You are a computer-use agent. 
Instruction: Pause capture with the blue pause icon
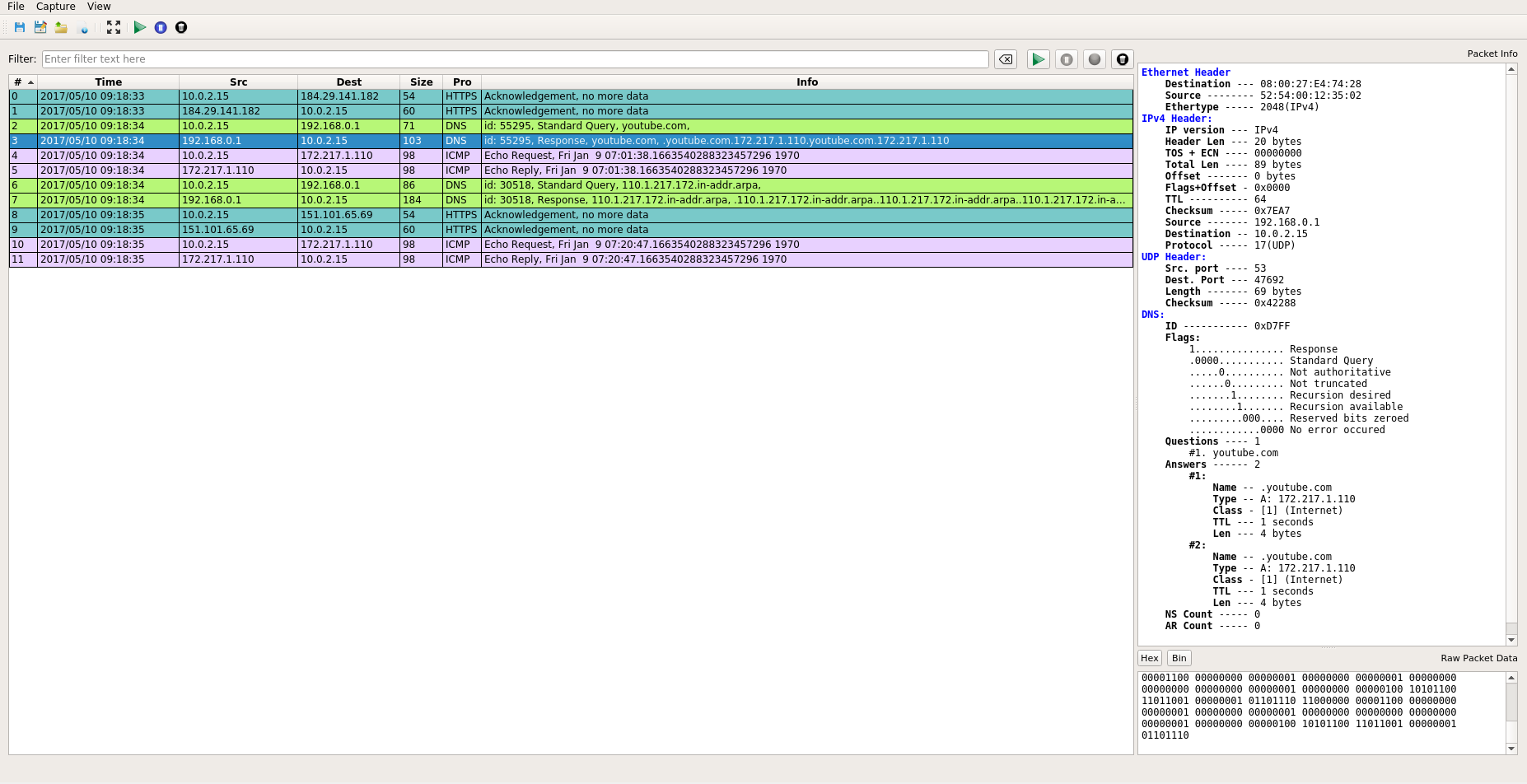161,27
